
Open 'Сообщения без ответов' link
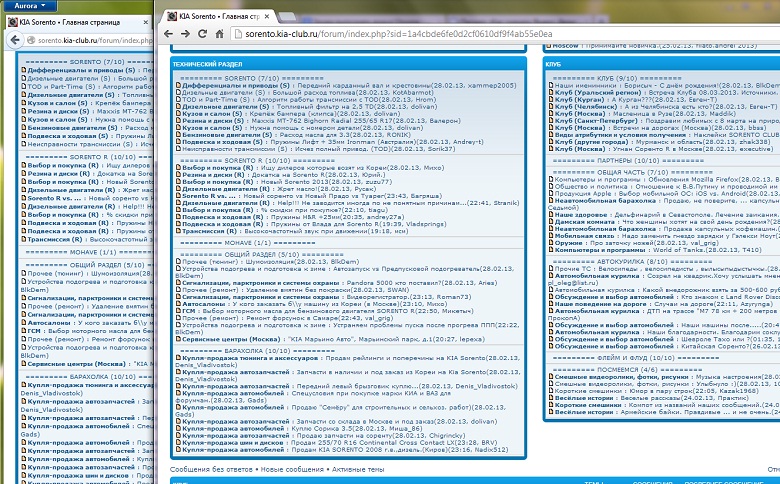click(212, 468)
